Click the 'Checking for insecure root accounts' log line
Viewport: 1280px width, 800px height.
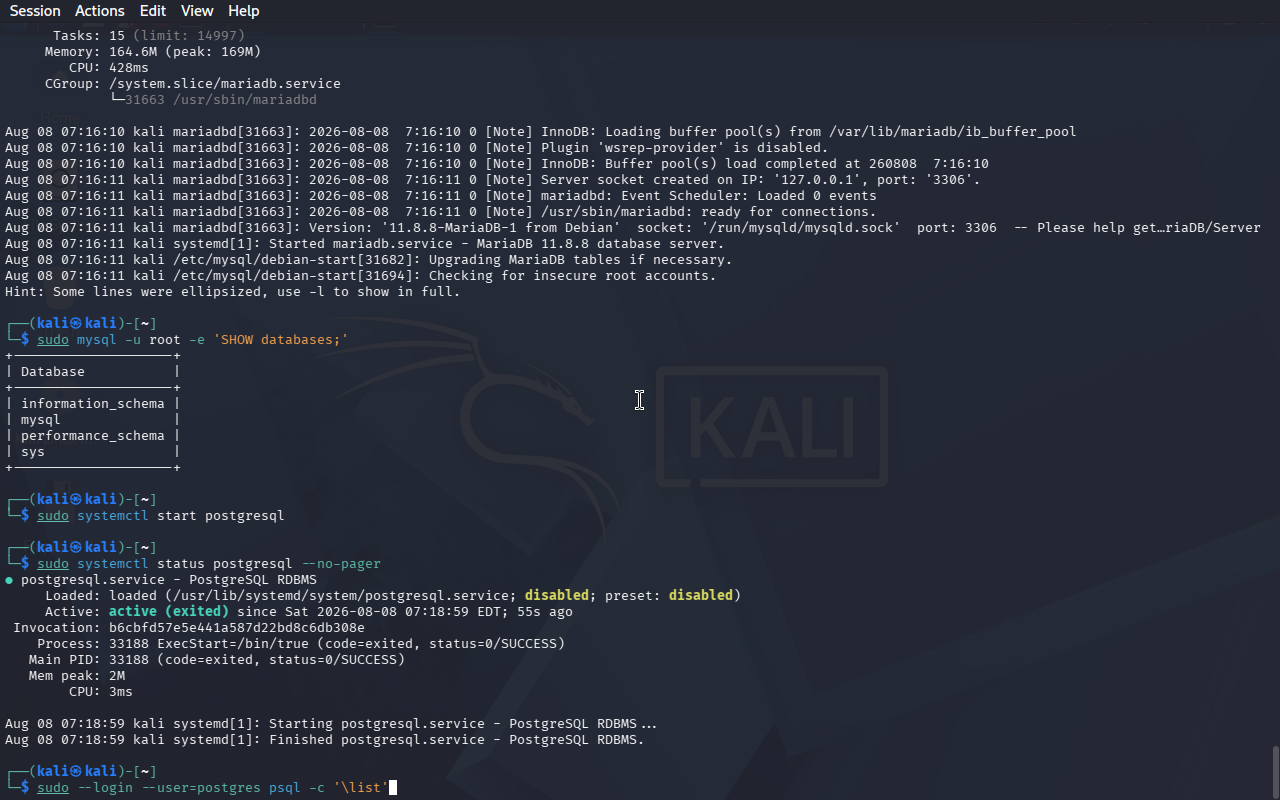[x=361, y=276]
